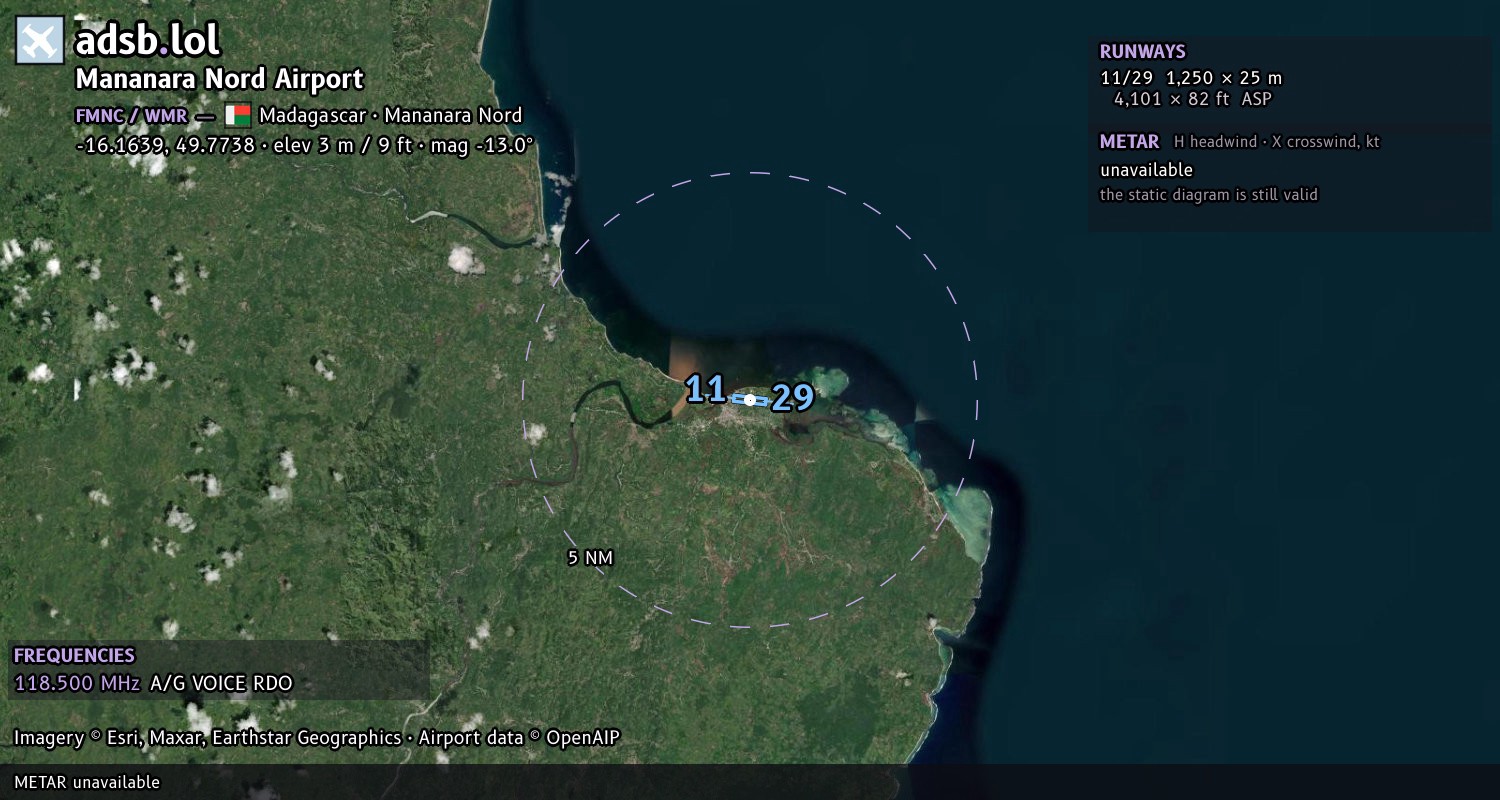
Task: Click the FREQUENCIES heading
Action: pos(74,656)
